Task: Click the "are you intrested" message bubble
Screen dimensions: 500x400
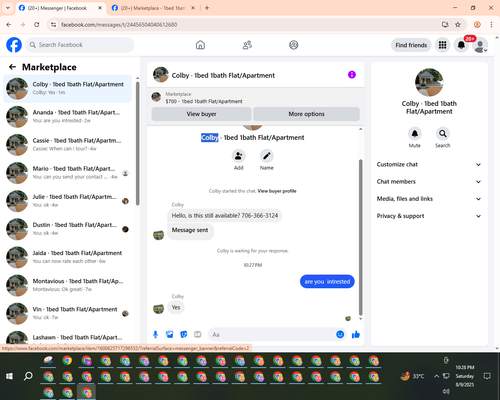Action: click(x=327, y=282)
